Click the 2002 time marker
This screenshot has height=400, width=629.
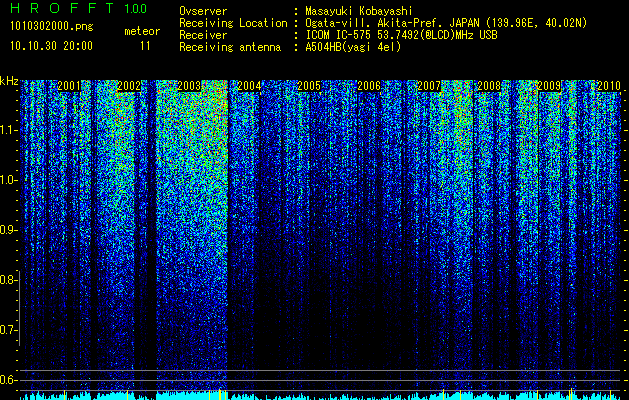pos(129,86)
